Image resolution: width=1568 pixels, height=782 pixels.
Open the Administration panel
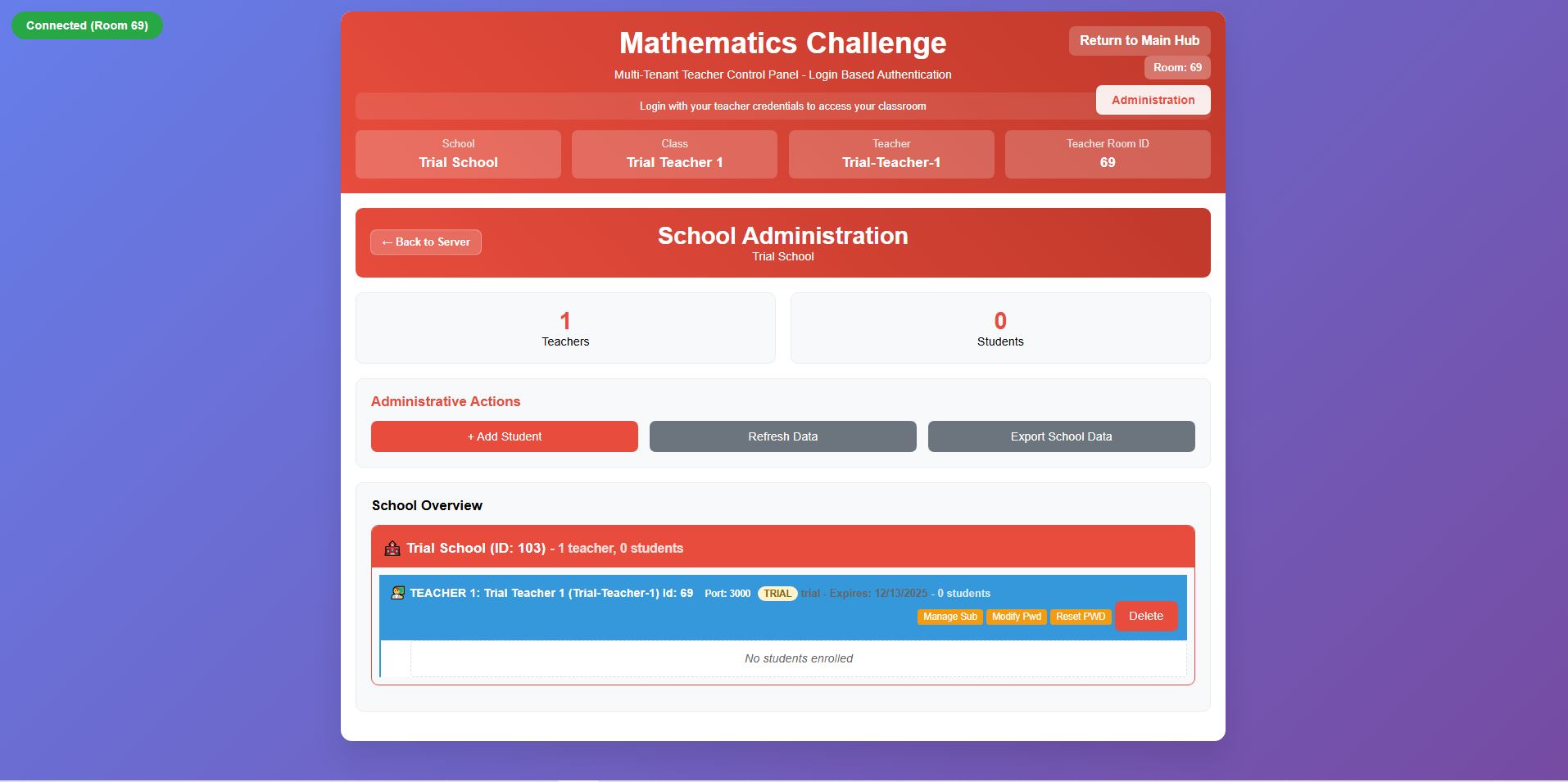(x=1152, y=99)
